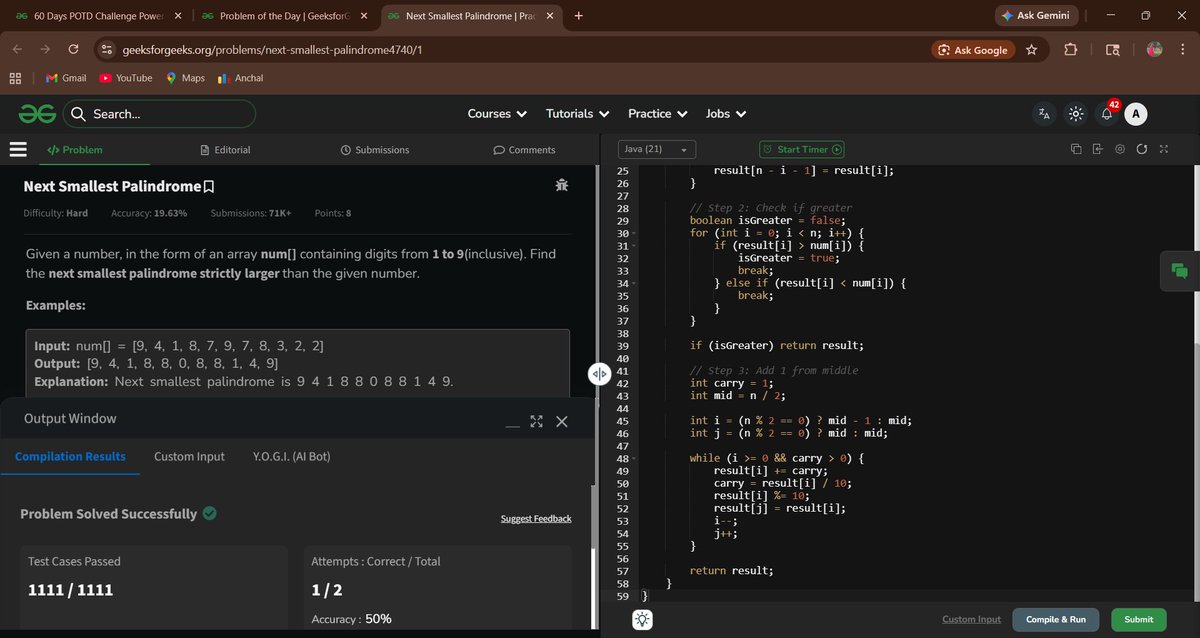Open the hamburger sidebar menu
This screenshot has width=1200, height=638.
(x=17, y=150)
